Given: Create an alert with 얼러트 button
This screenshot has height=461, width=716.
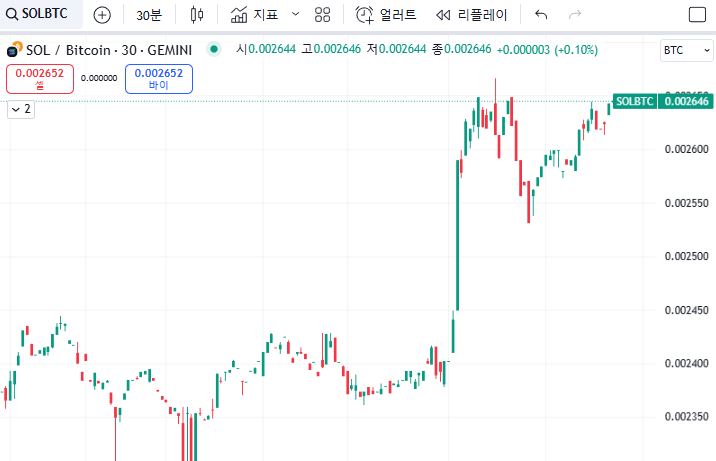Looking at the screenshot, I should tap(386, 15).
